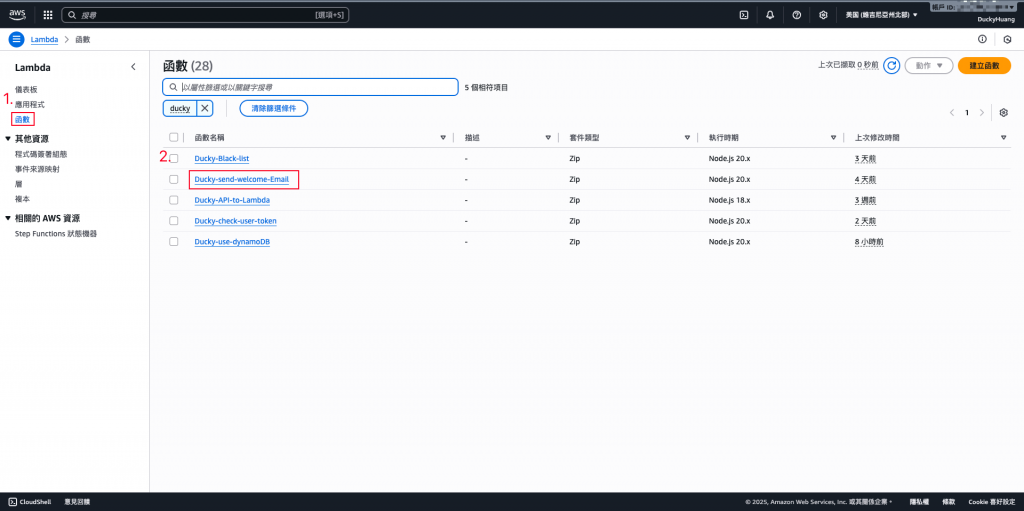This screenshot has height=511, width=1024.
Task: Open the clock icon below the username
Action: 1008,39
